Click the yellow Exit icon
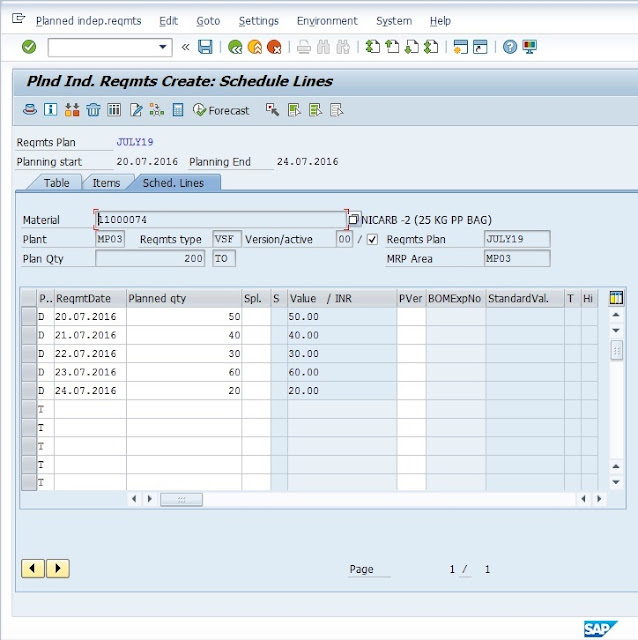Viewport: 638px width, 640px height. [255, 47]
